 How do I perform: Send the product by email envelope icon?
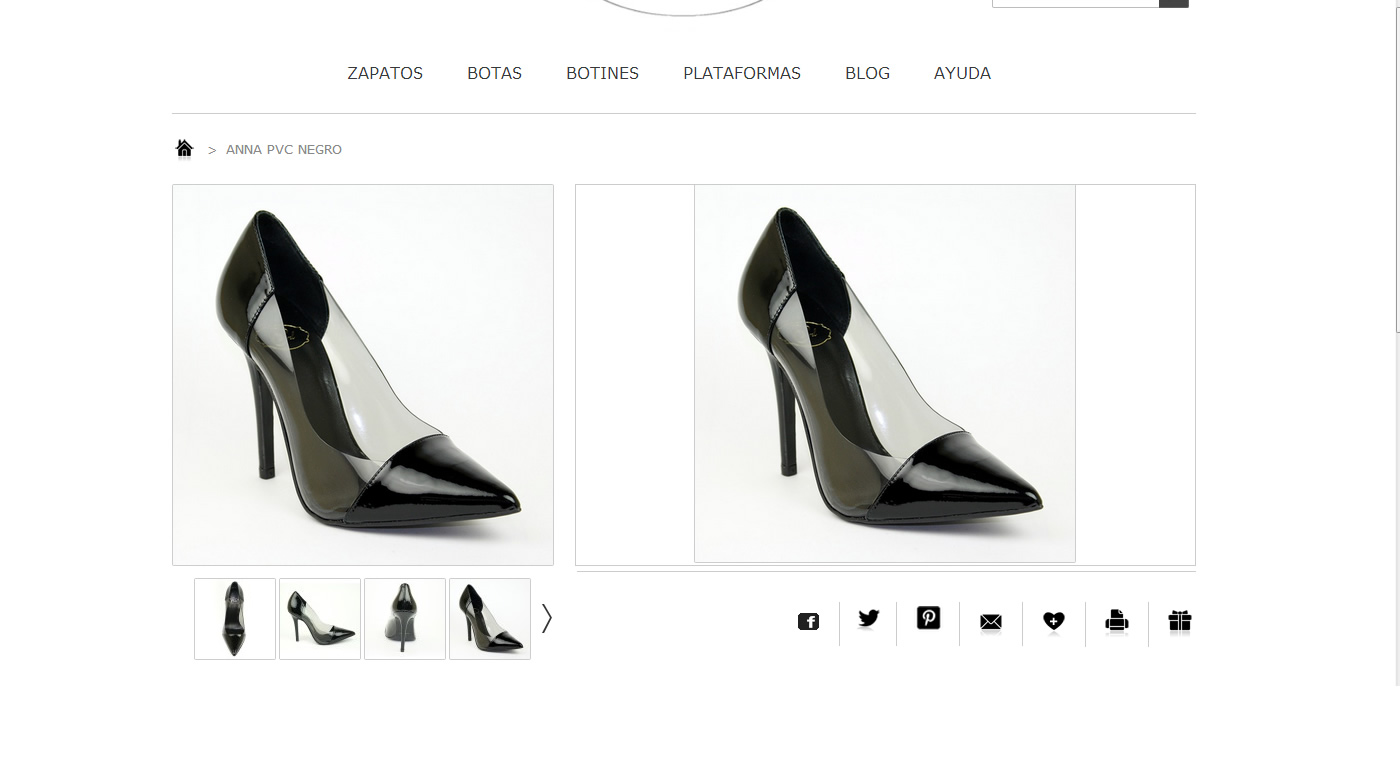(990, 622)
